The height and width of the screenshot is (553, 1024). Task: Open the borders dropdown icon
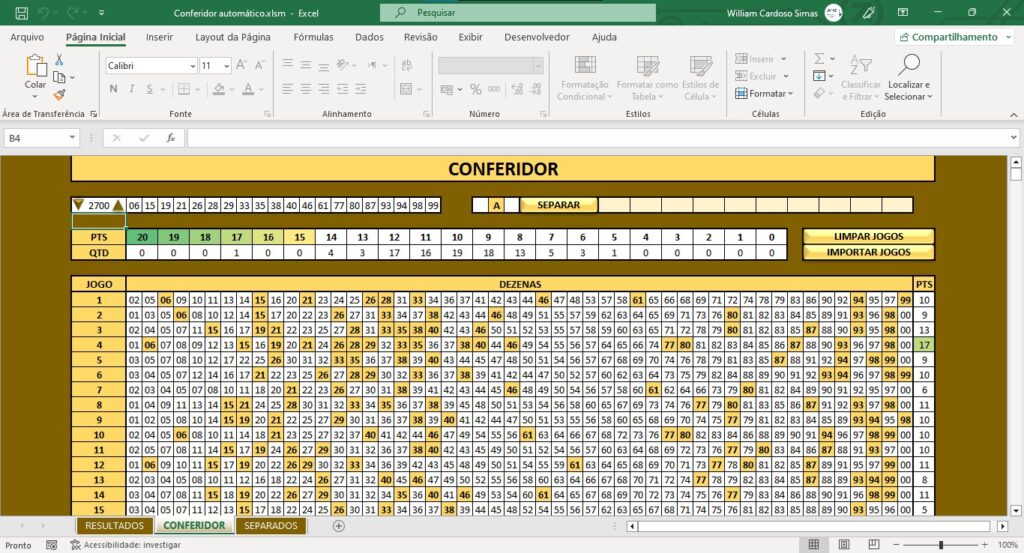tap(198, 89)
